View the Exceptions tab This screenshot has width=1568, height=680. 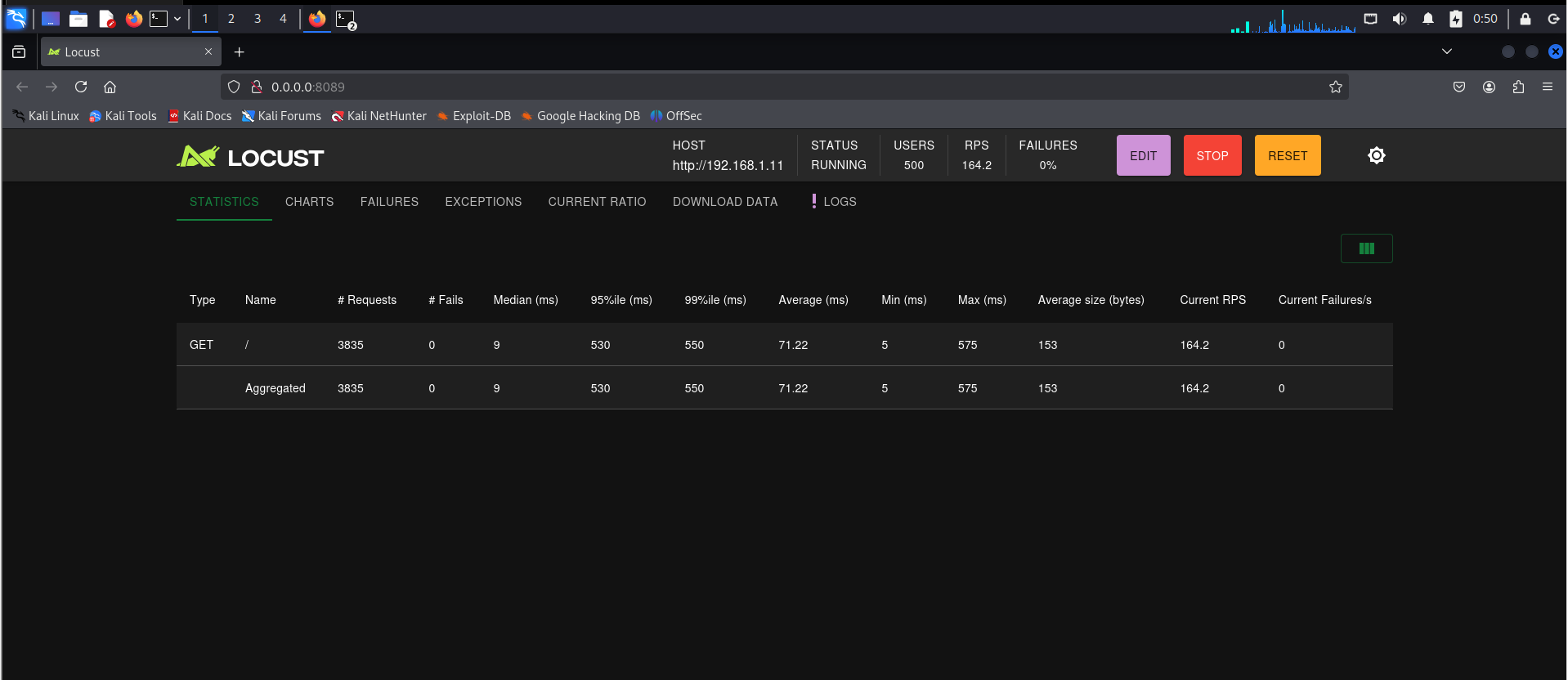(483, 202)
